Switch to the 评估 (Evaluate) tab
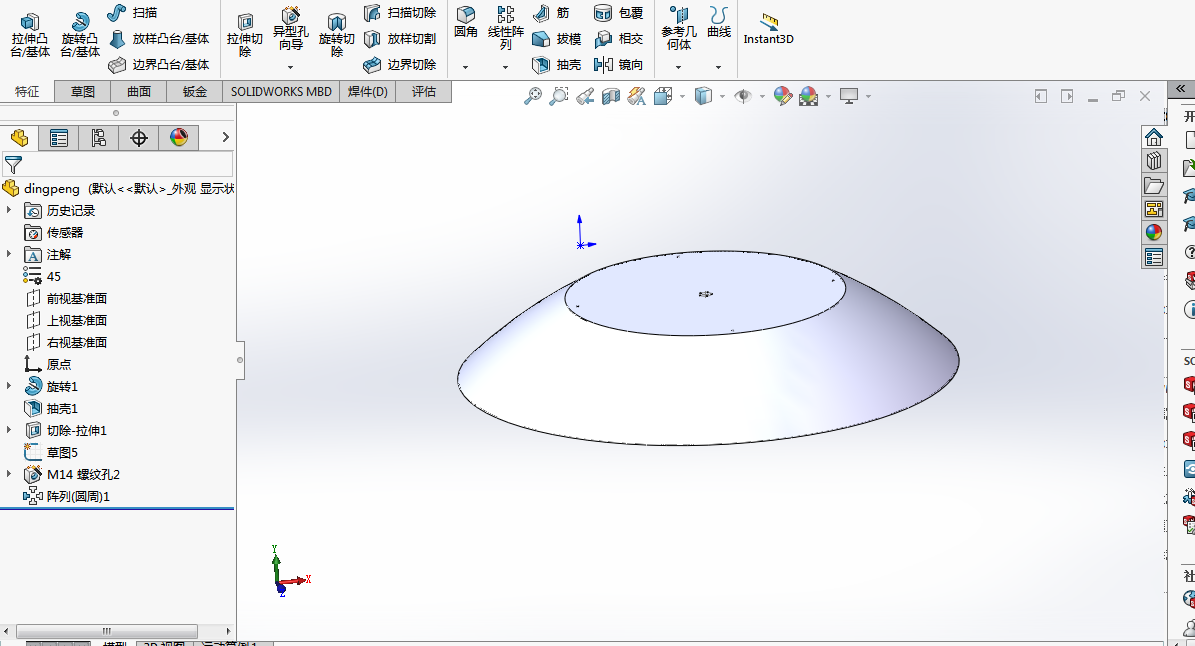The image size is (1195, 646). pos(424,91)
